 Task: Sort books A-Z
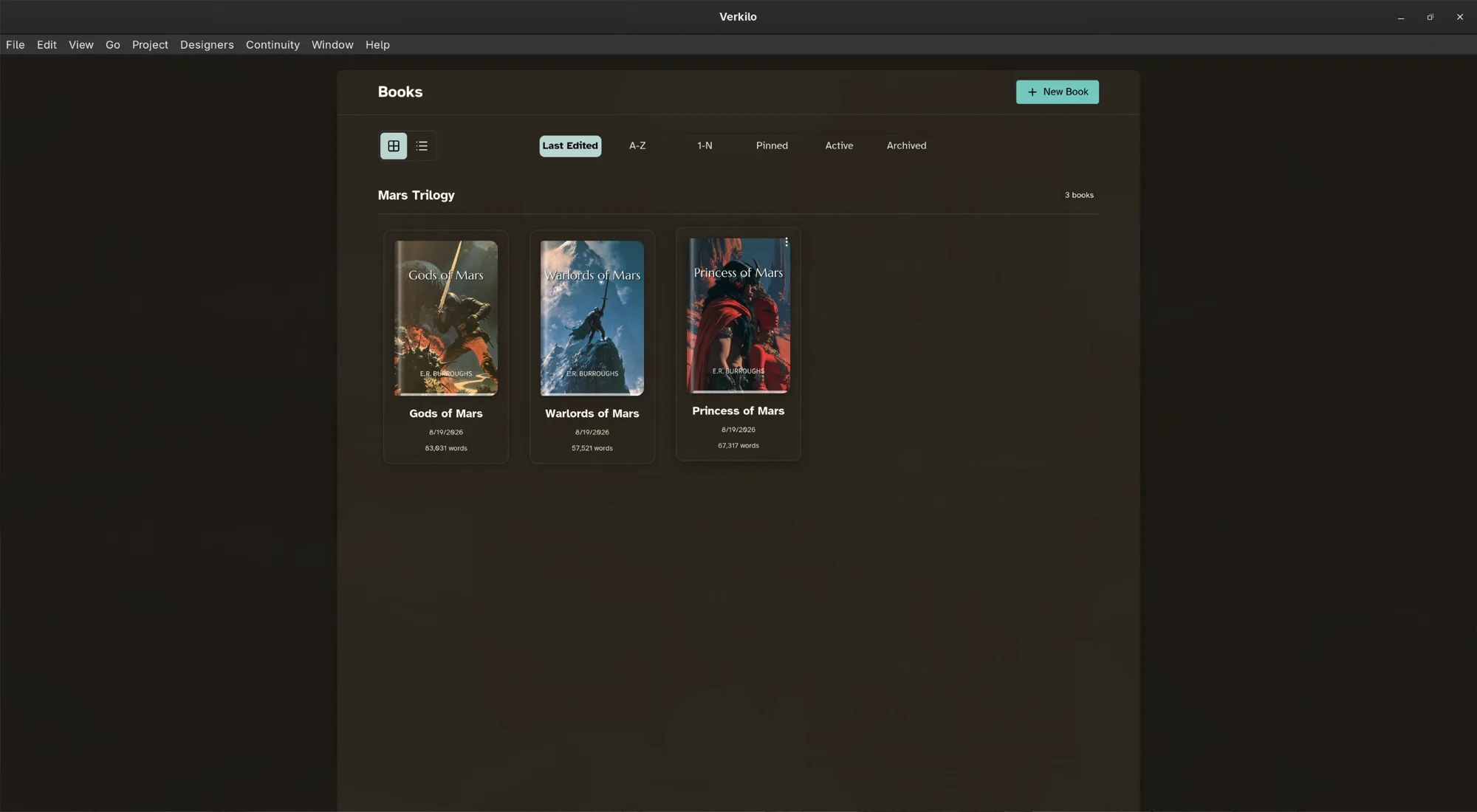(637, 146)
